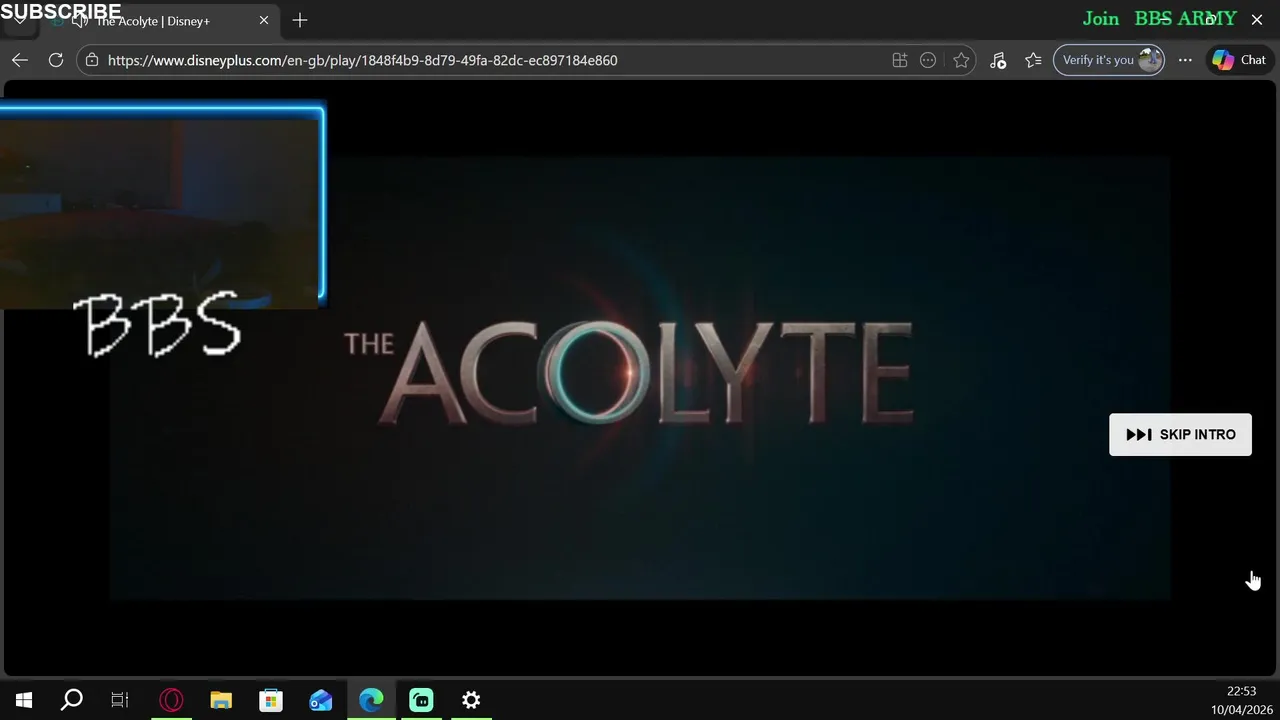Open Windows Search from taskbar
Image resolution: width=1280 pixels, height=720 pixels.
[72, 700]
